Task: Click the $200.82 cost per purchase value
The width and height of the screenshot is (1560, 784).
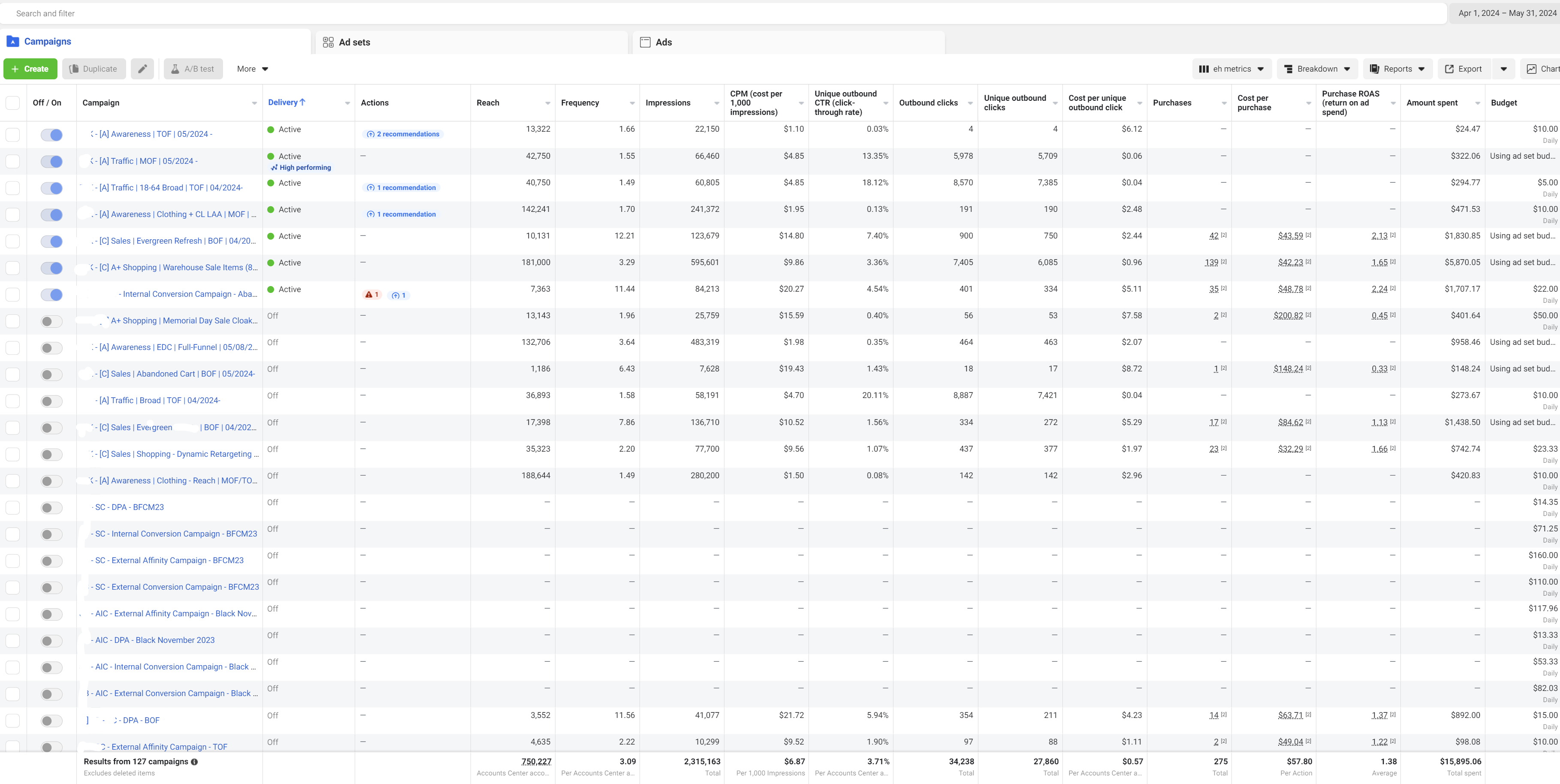Action: point(1288,316)
